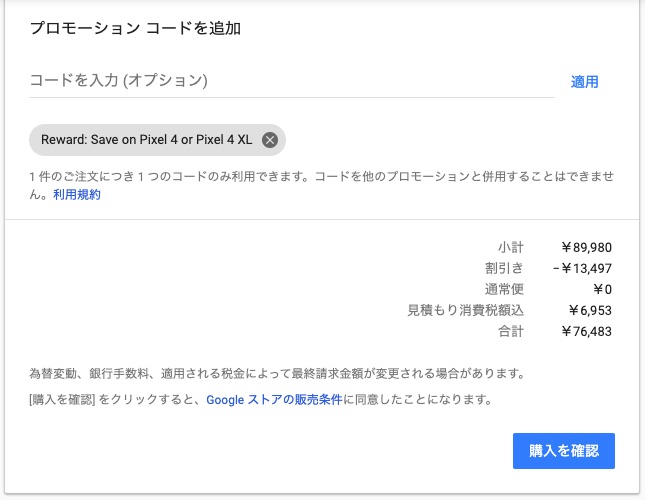Image resolution: width=645 pixels, height=500 pixels.
Task: Click the 割引き discount label
Action: coord(504,268)
